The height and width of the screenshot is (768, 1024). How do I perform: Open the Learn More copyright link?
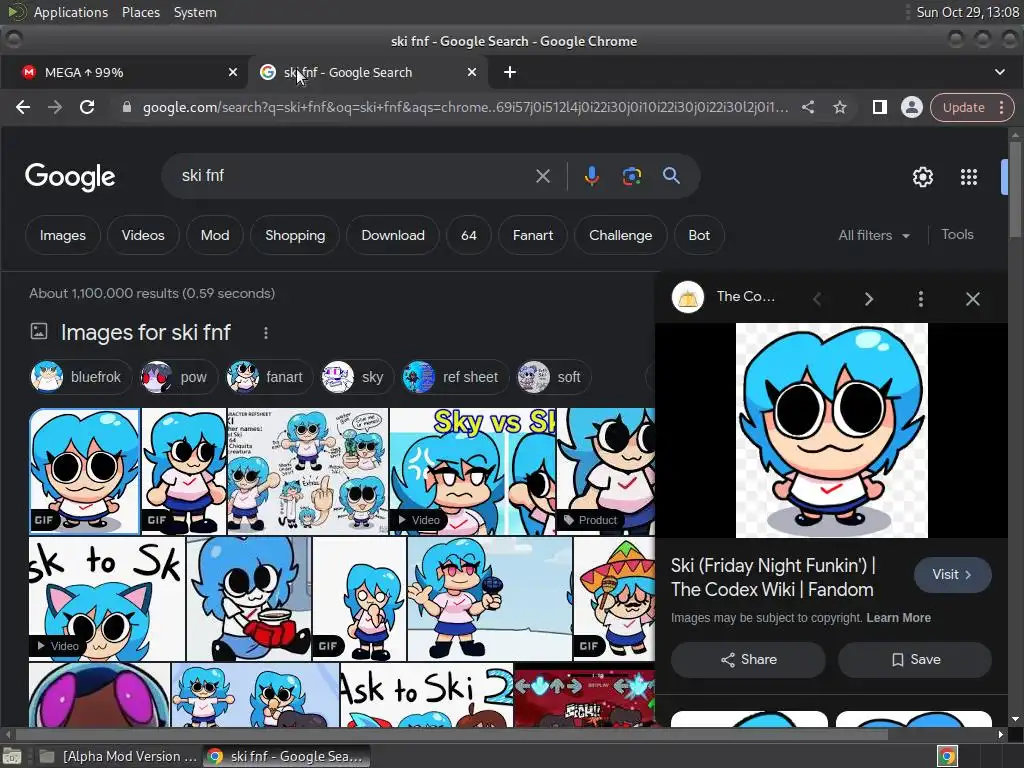[899, 618]
